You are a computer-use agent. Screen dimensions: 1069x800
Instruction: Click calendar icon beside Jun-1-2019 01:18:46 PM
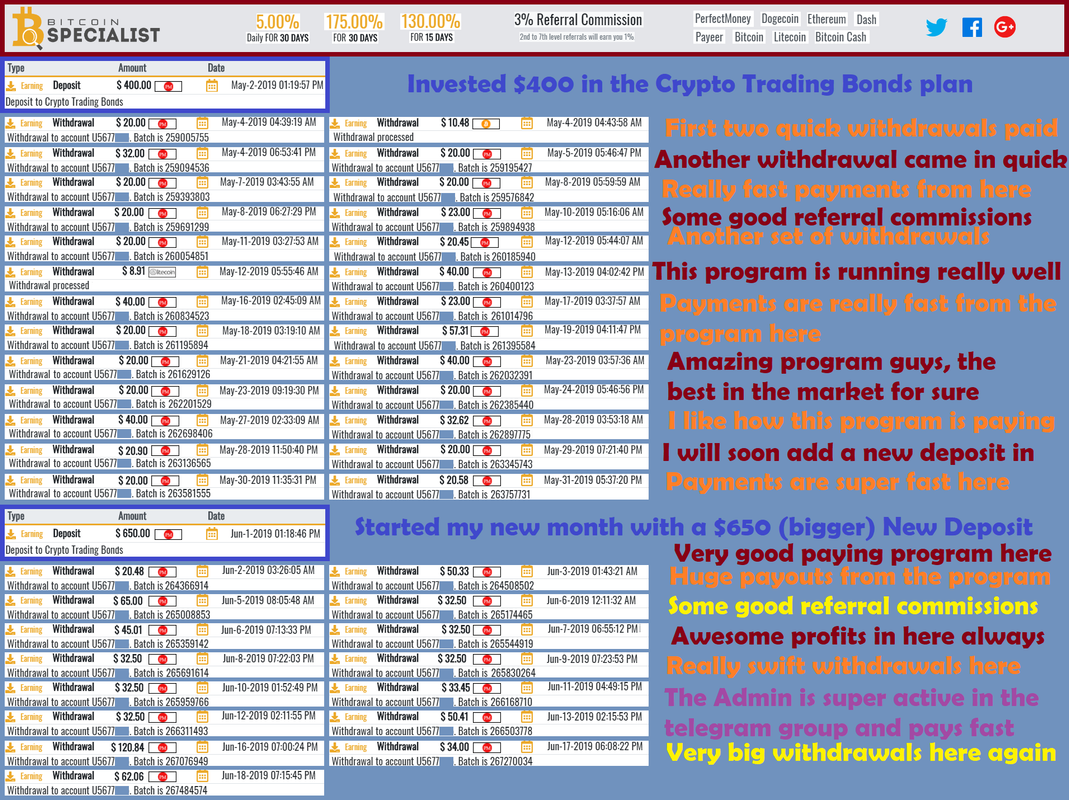click(212, 534)
